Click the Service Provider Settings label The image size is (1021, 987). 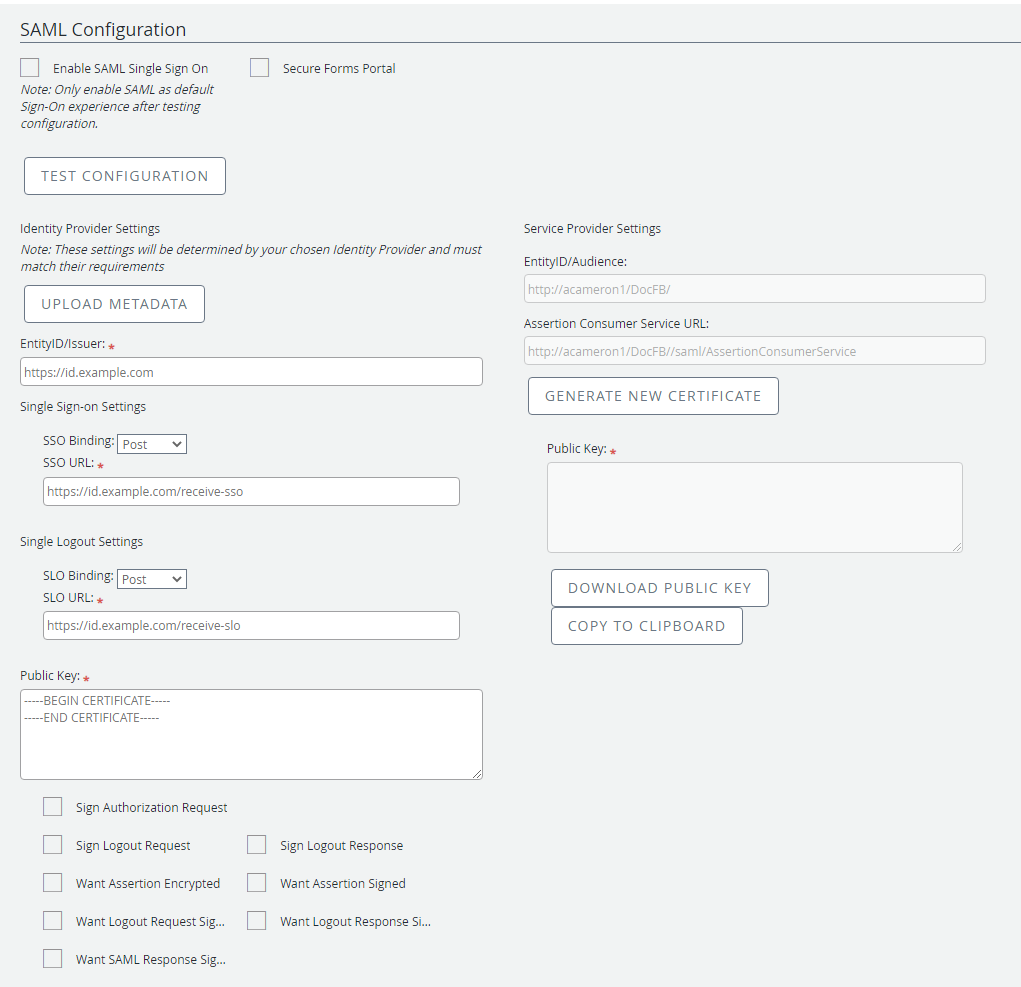click(x=593, y=229)
